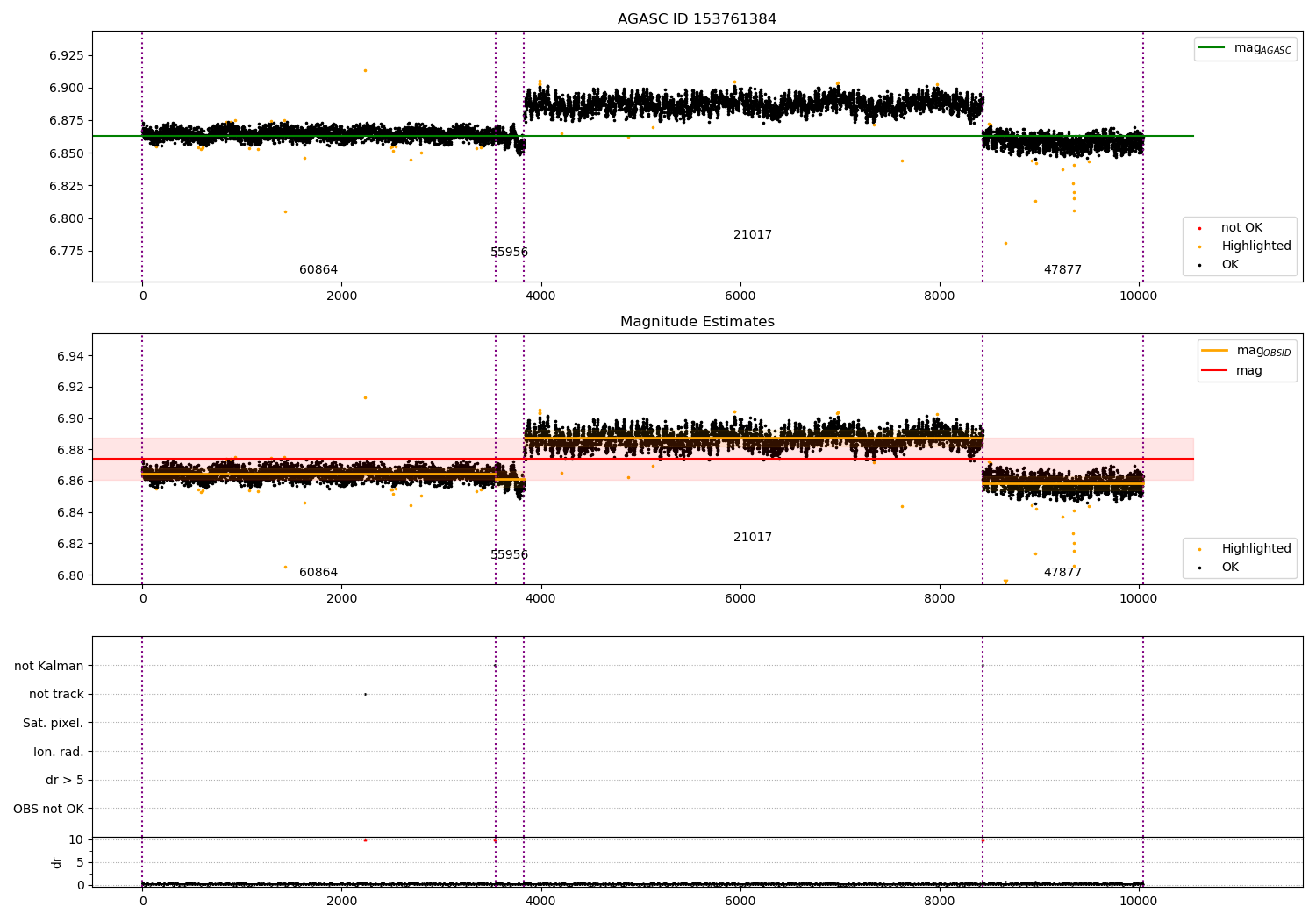Click the 'dr > 5' row label
The height and width of the screenshot is (921, 1316).
click(x=65, y=781)
